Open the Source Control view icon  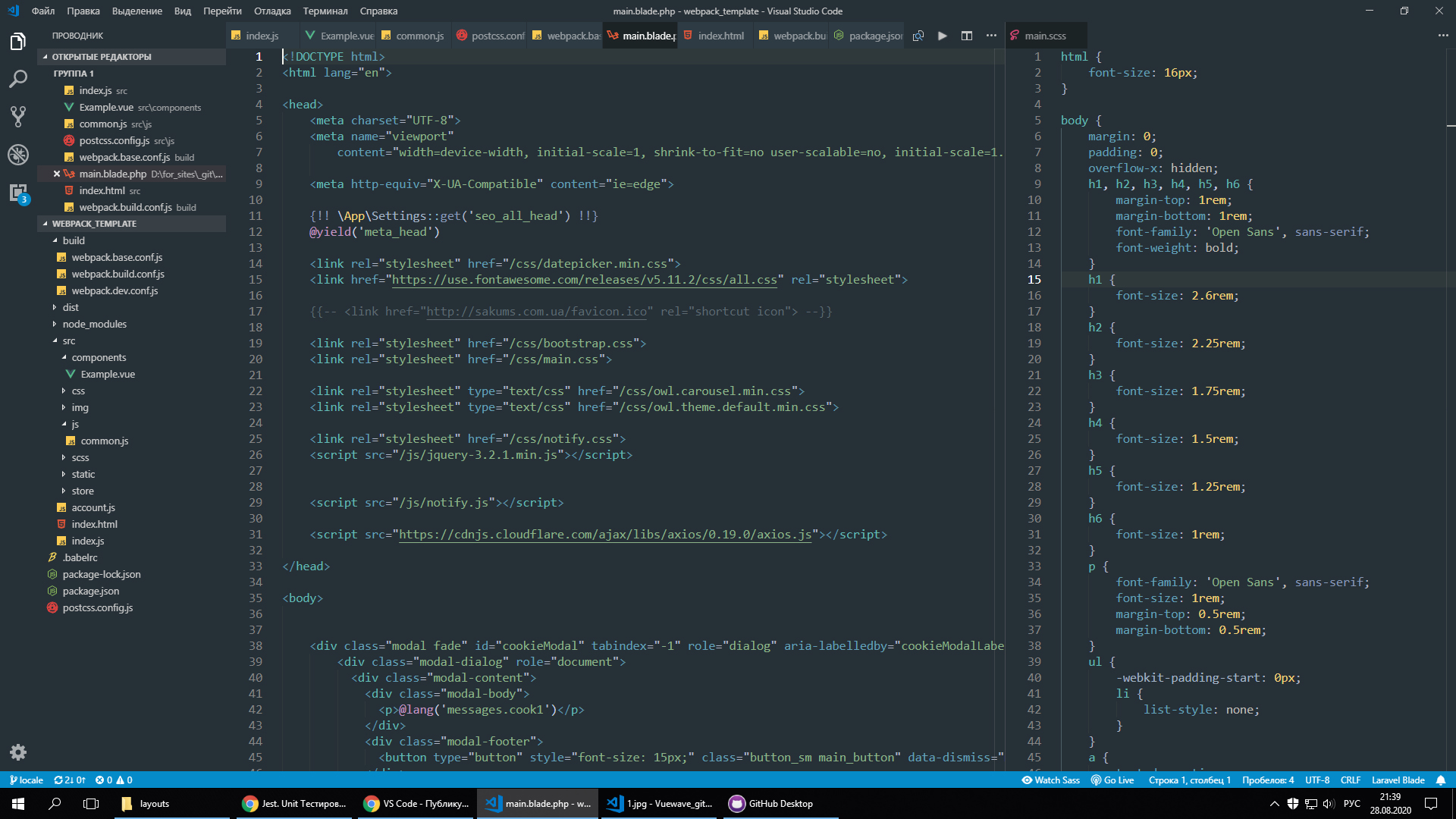(x=18, y=116)
